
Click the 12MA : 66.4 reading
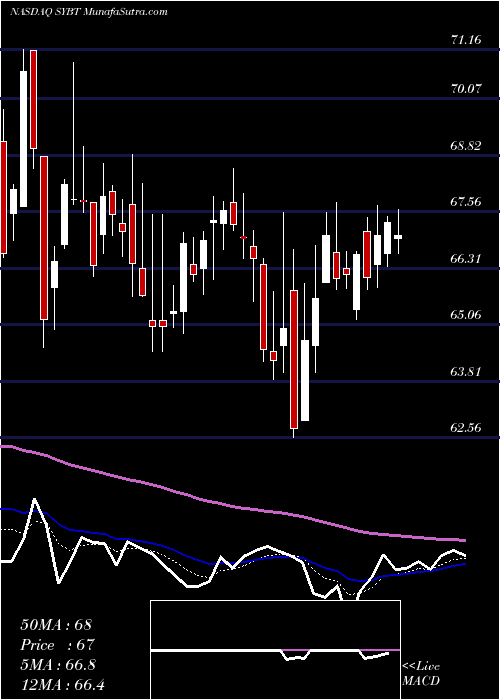point(62,684)
